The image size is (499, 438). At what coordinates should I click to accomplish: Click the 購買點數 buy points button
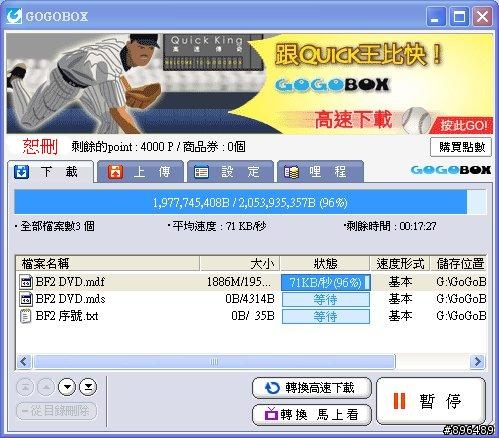[x=461, y=147]
